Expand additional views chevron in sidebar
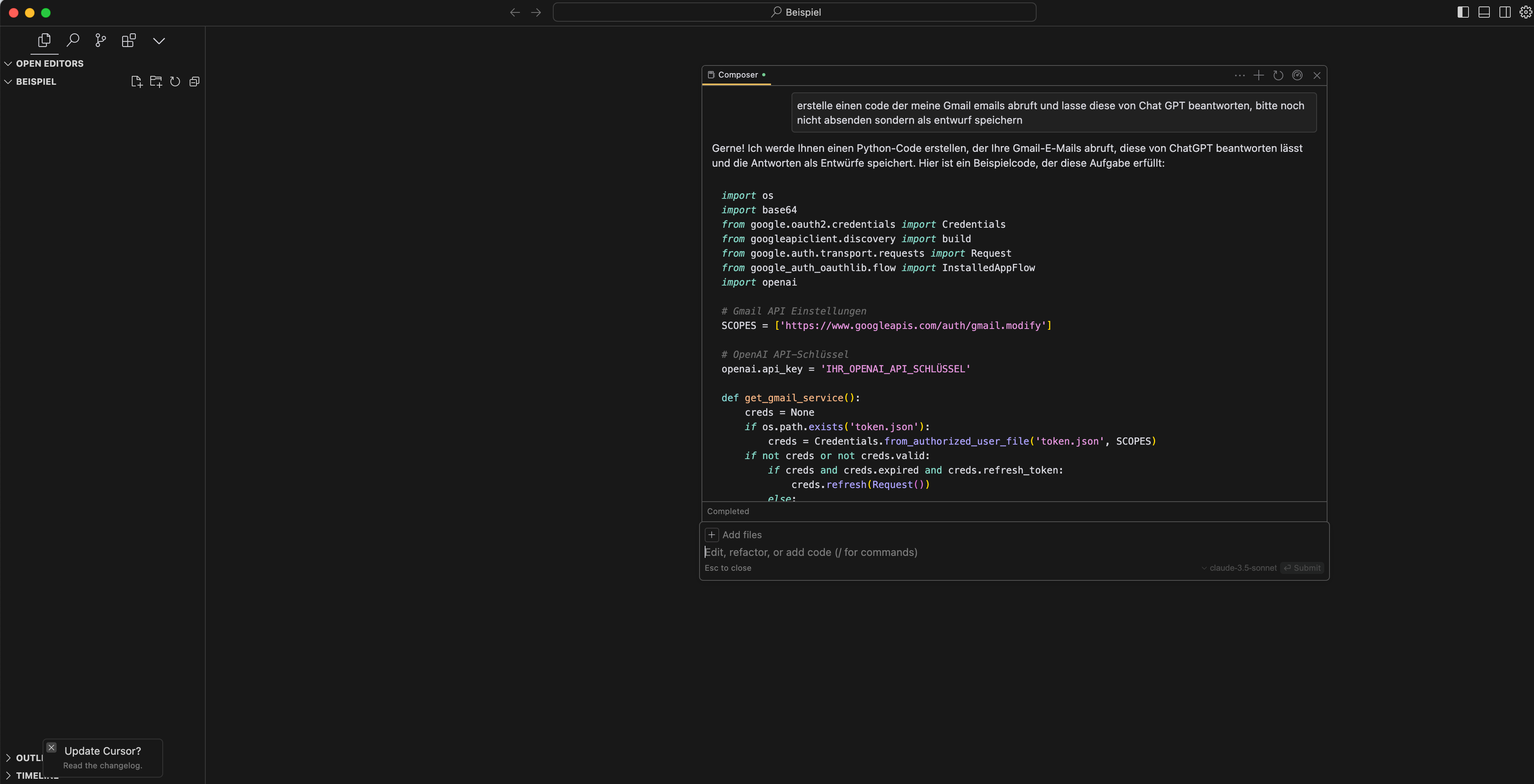 (158, 41)
